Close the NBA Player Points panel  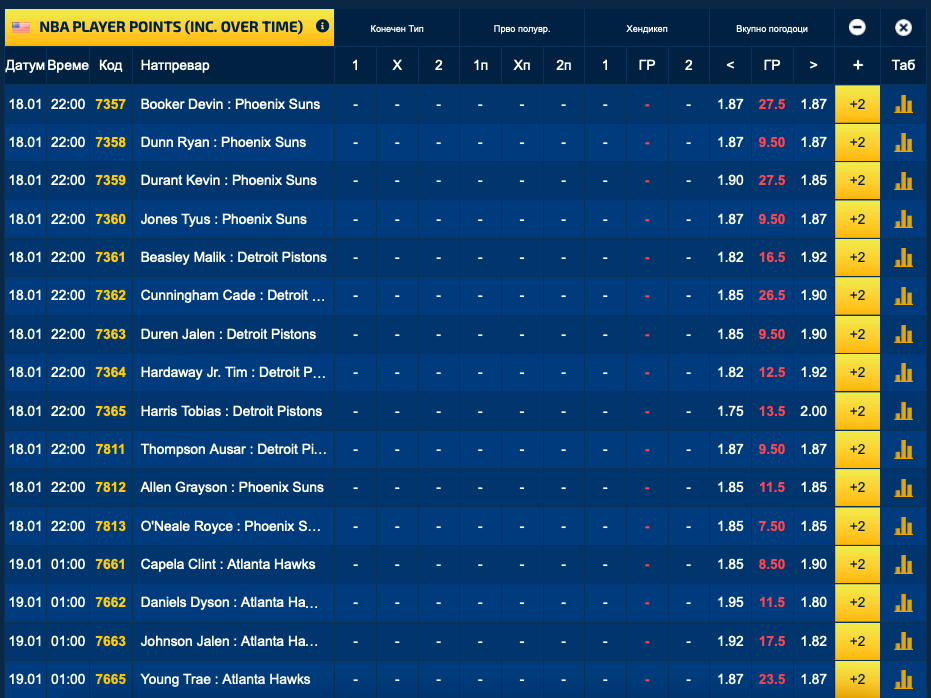coord(903,27)
